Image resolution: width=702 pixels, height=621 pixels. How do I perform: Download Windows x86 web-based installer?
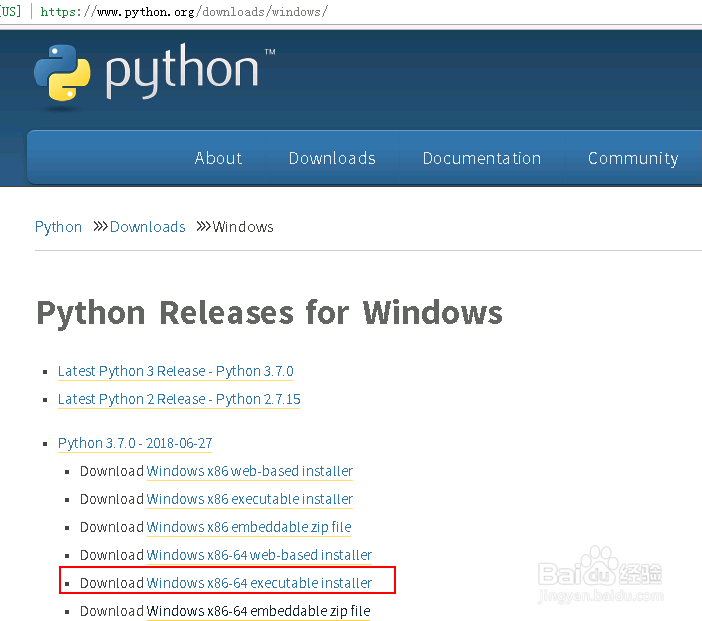click(x=250, y=471)
